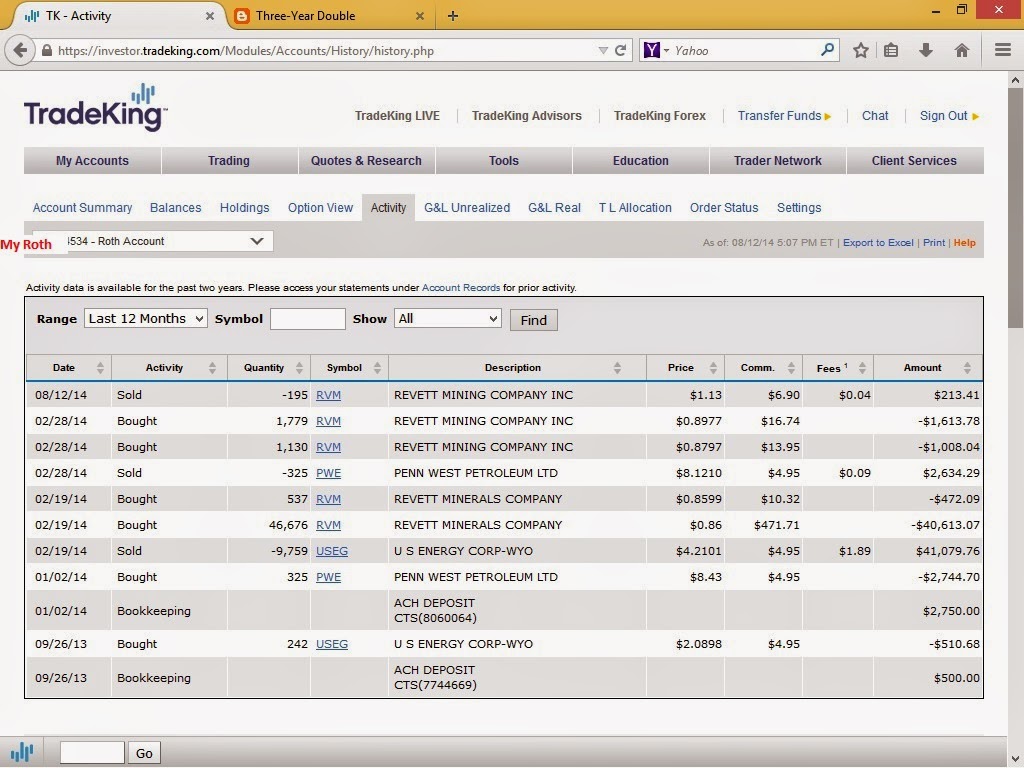Click the Sign Out link
The height and width of the screenshot is (768, 1024).
pyautogui.click(x=948, y=116)
